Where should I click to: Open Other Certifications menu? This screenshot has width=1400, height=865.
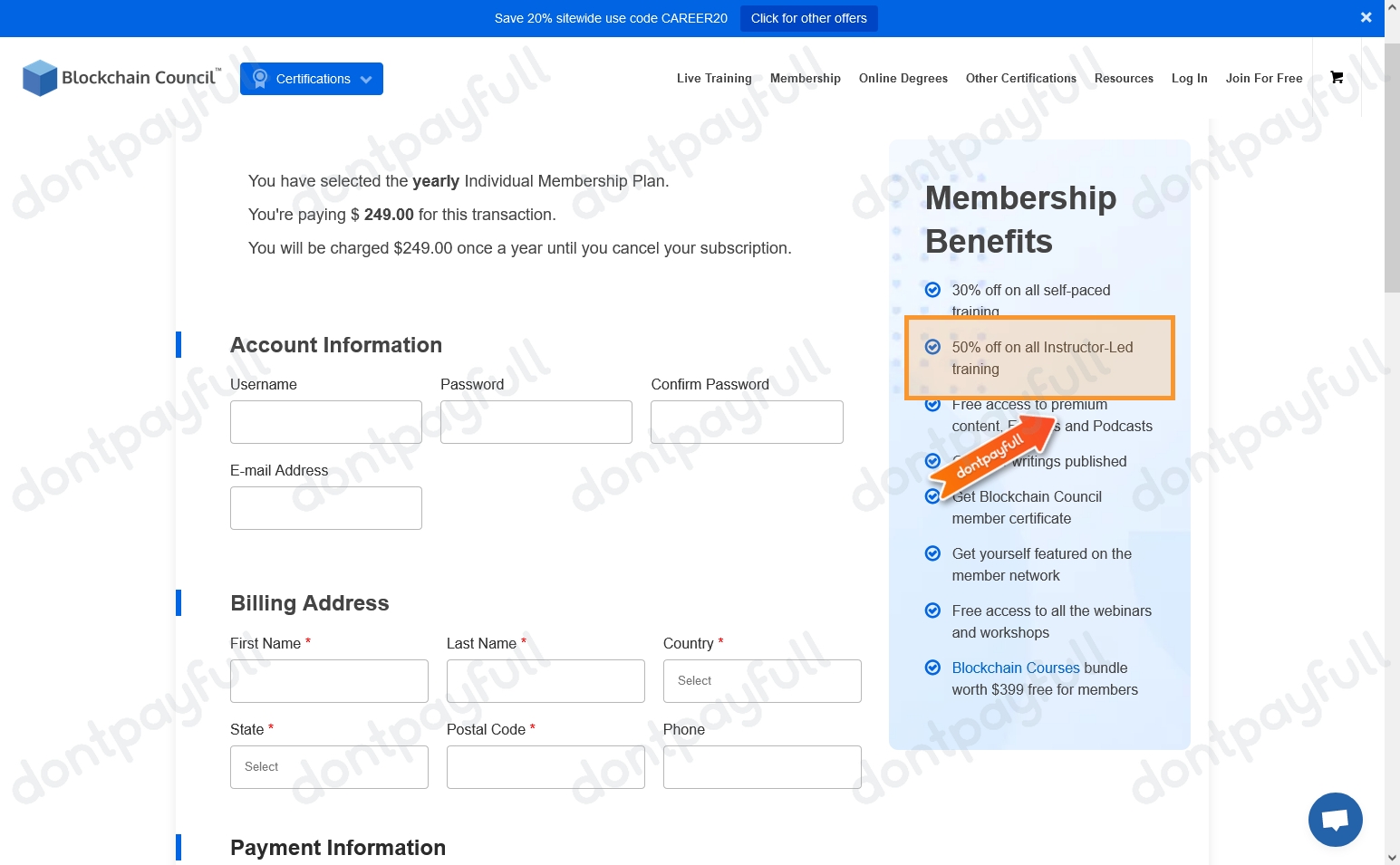[1021, 79]
